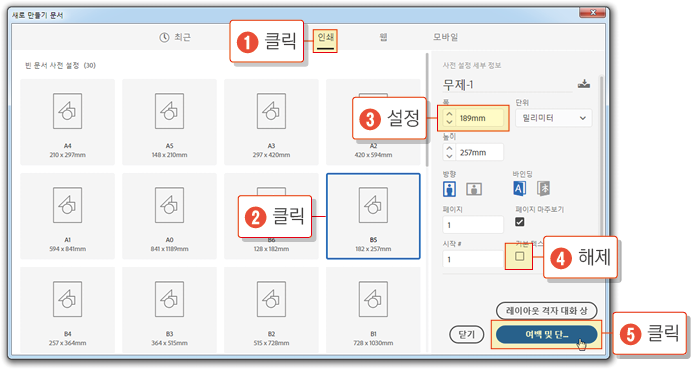Screen dimensions: 691x370
Task: Select the B4 257 x 364mm preset
Action: [x=67, y=310]
